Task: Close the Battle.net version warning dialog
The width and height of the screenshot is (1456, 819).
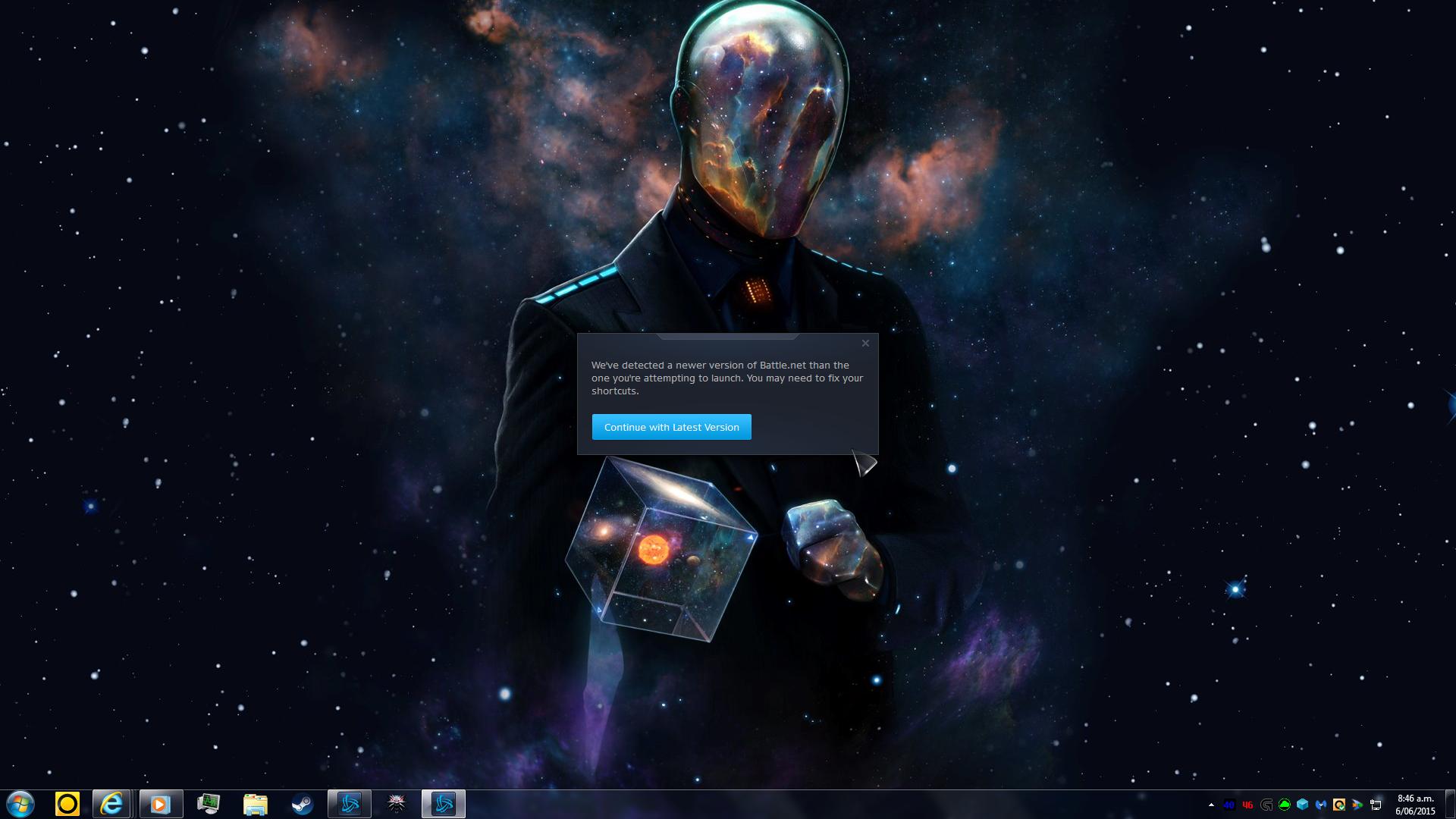Action: pyautogui.click(x=865, y=344)
